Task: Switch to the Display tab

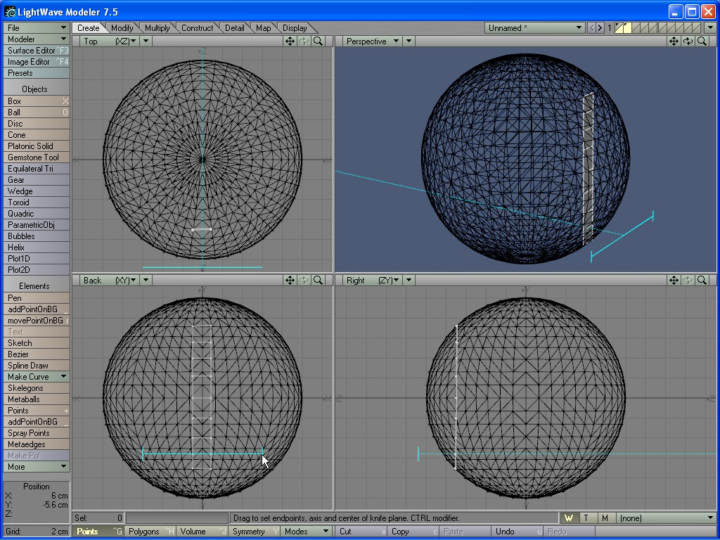Action: pos(295,28)
